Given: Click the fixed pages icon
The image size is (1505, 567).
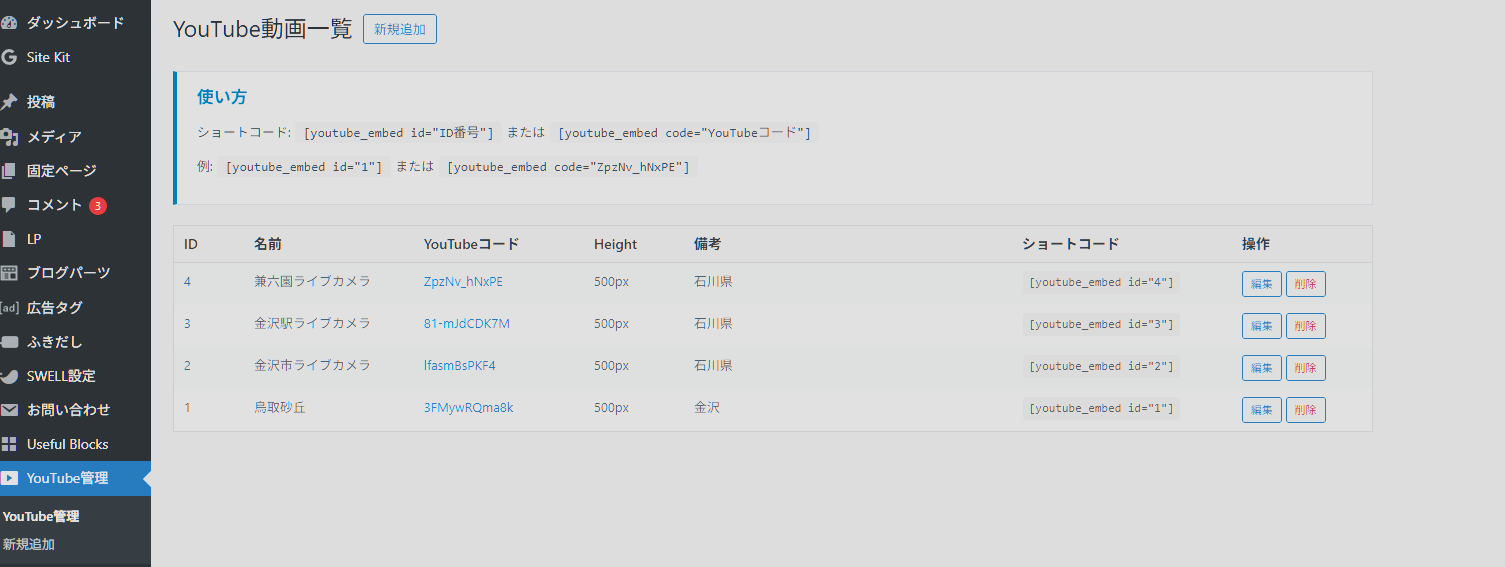Looking at the screenshot, I should tap(9, 171).
